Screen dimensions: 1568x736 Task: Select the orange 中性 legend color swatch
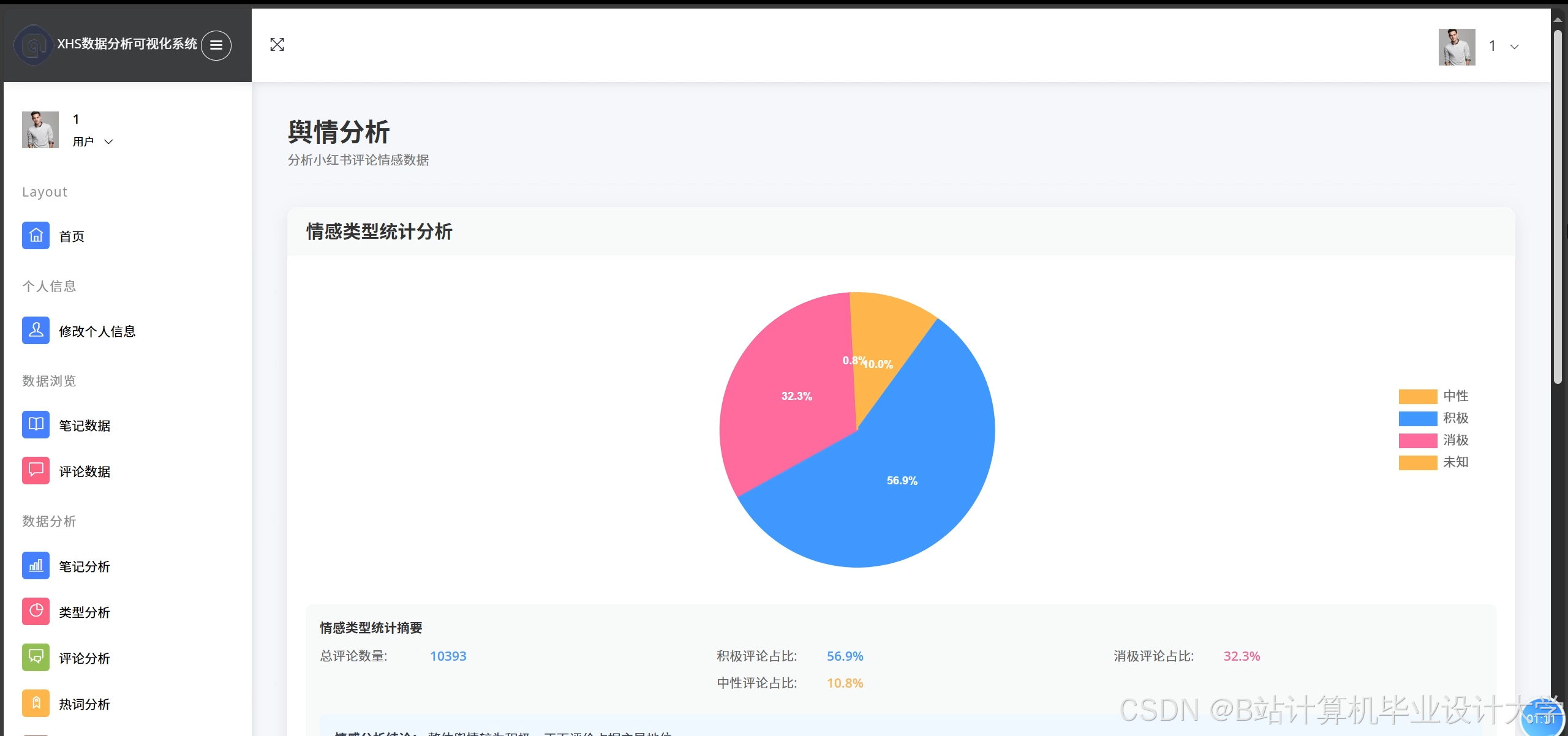1417,396
